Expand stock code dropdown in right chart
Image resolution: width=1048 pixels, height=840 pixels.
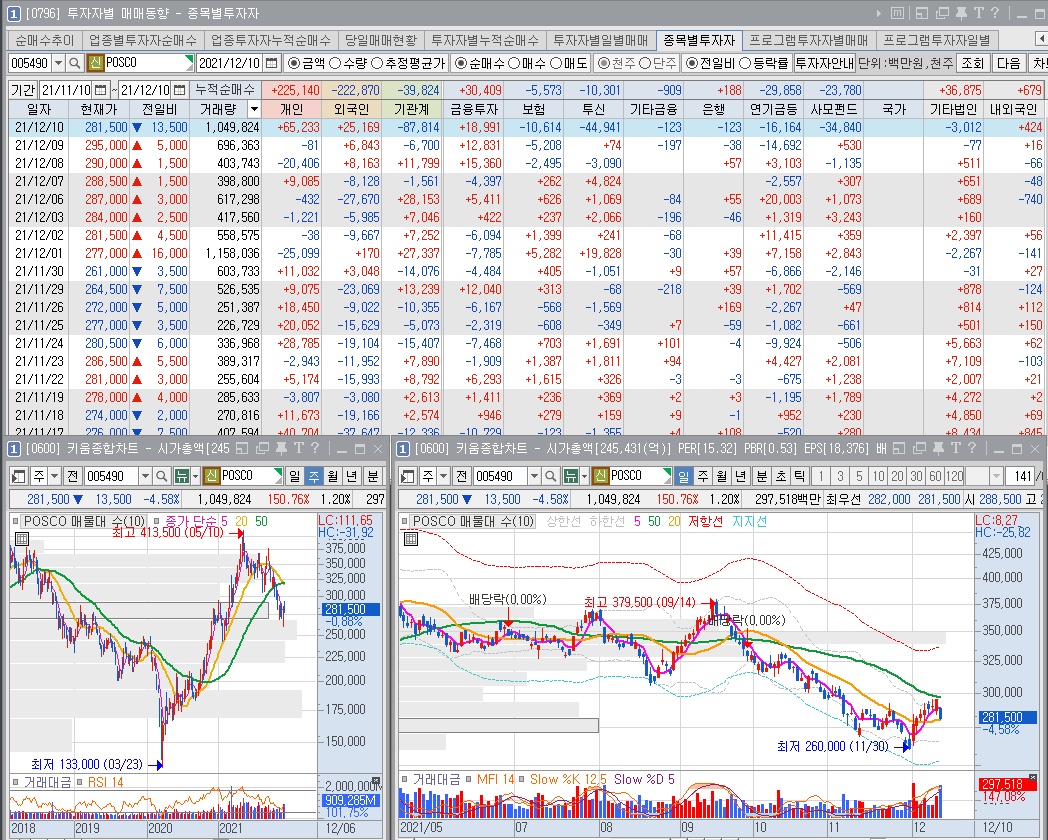click(533, 476)
